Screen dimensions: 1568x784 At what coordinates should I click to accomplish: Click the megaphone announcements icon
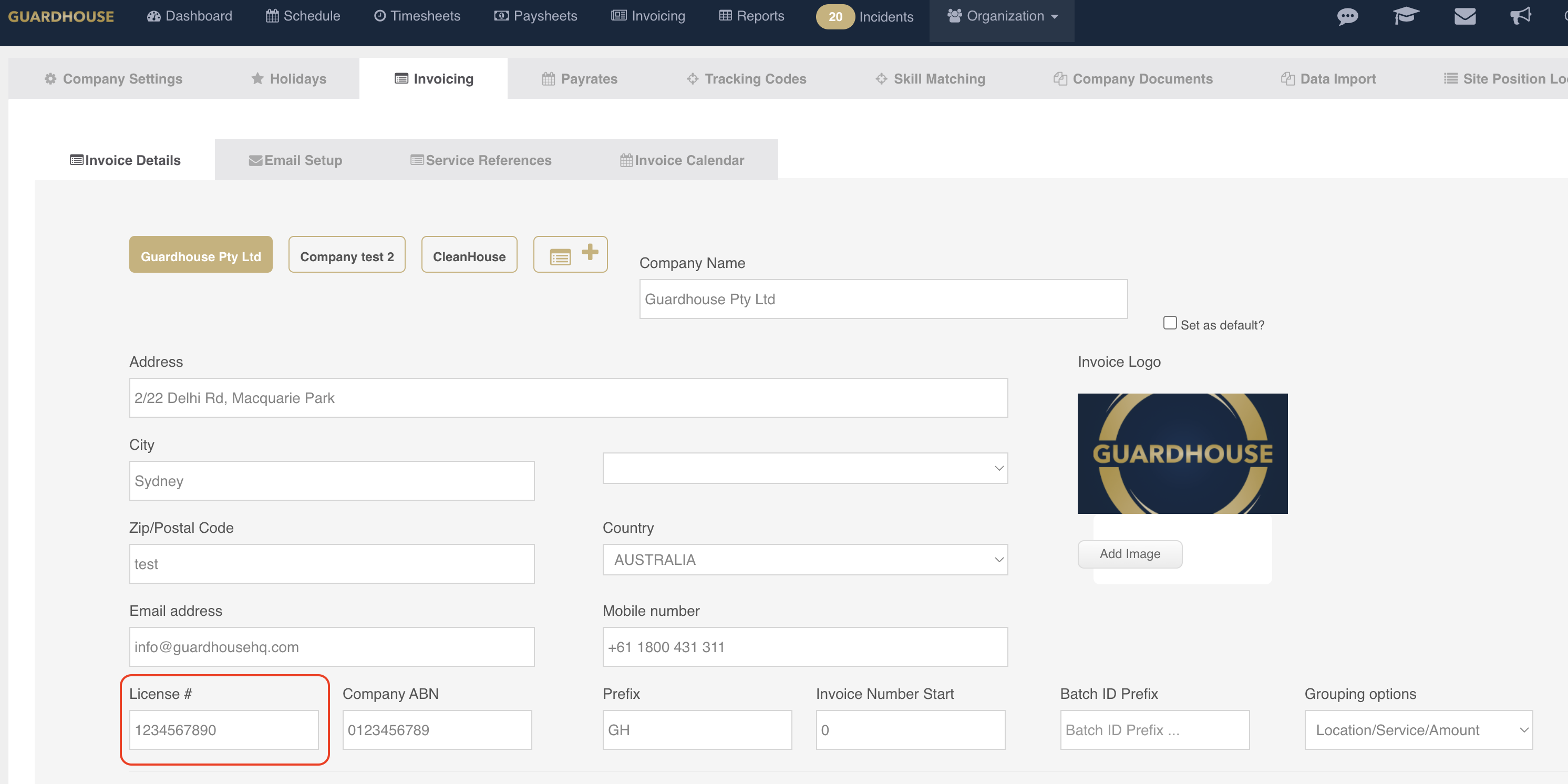1521,16
